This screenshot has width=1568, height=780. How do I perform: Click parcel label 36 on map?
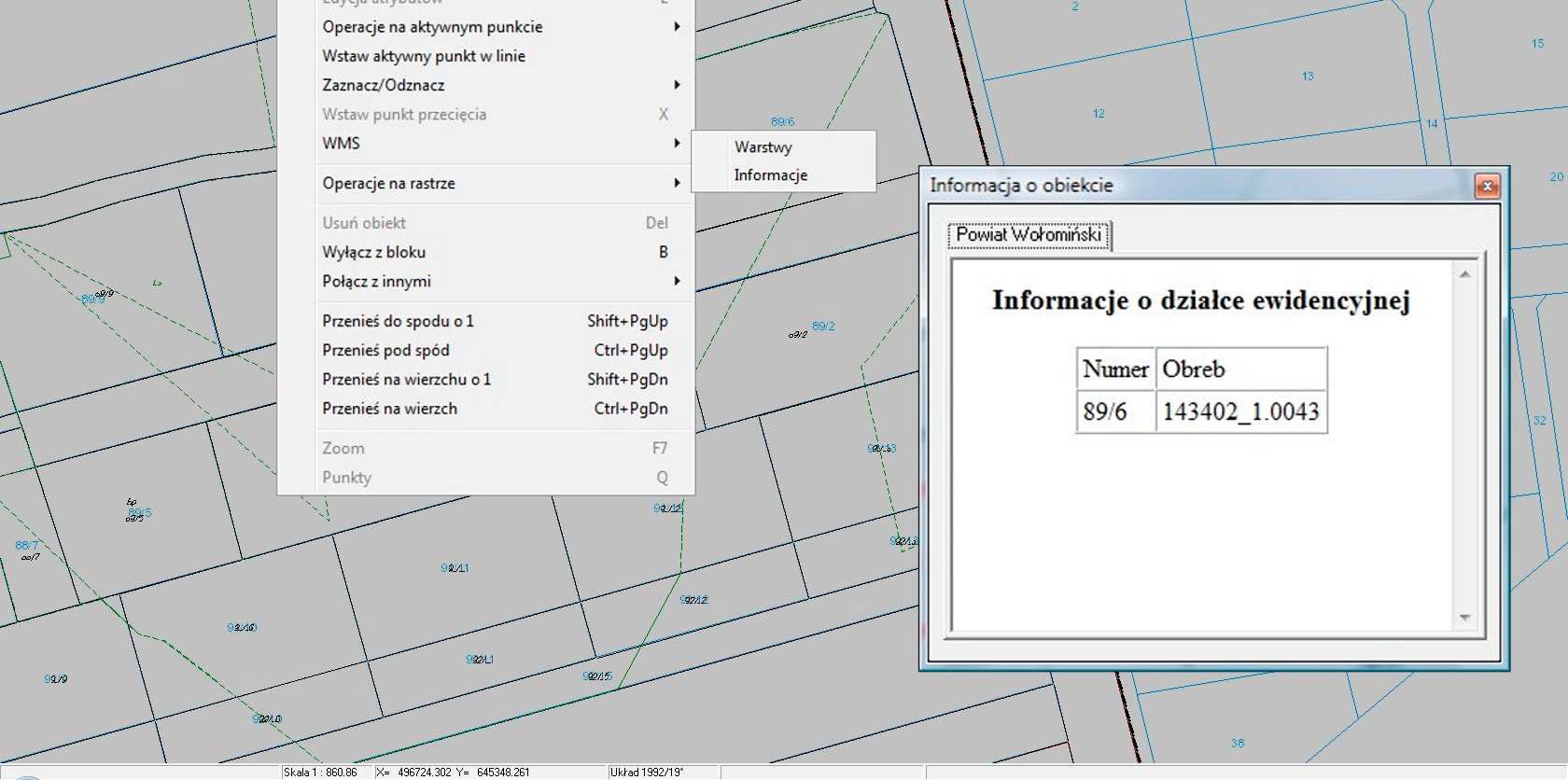(1238, 744)
